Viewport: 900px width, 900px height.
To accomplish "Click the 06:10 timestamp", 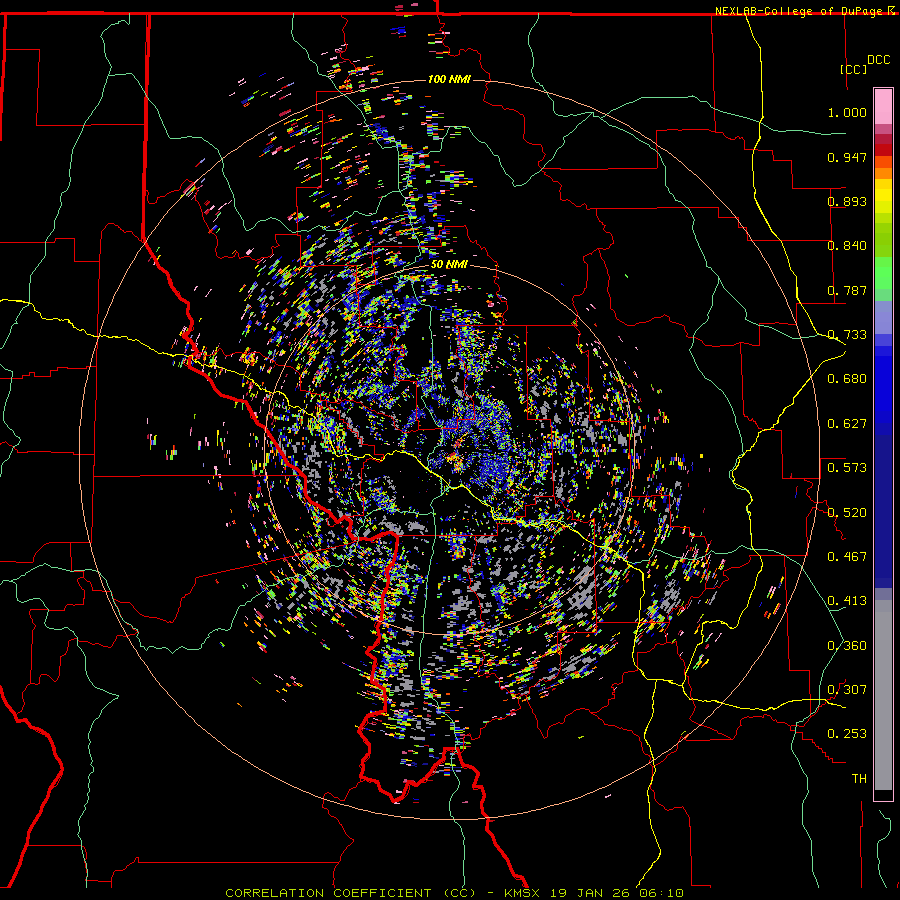I will pyautogui.click(x=661, y=893).
